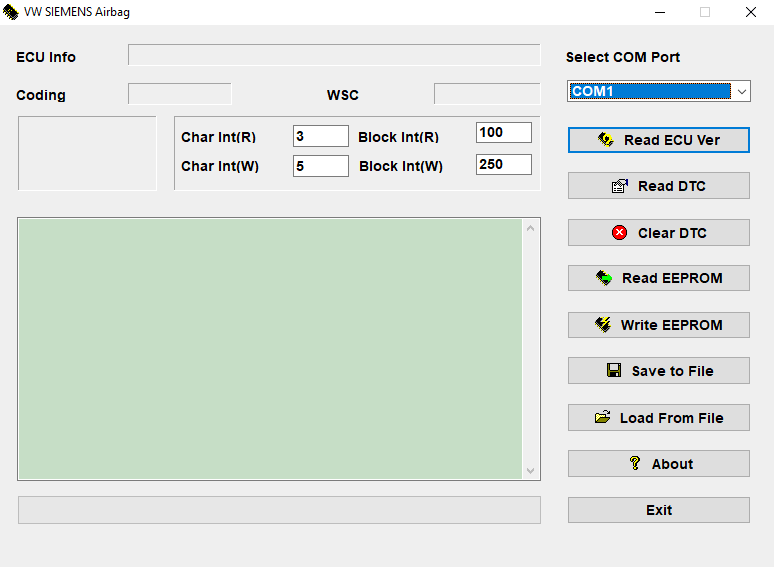This screenshot has width=774, height=567.
Task: Click the Exit button
Action: 658,510
